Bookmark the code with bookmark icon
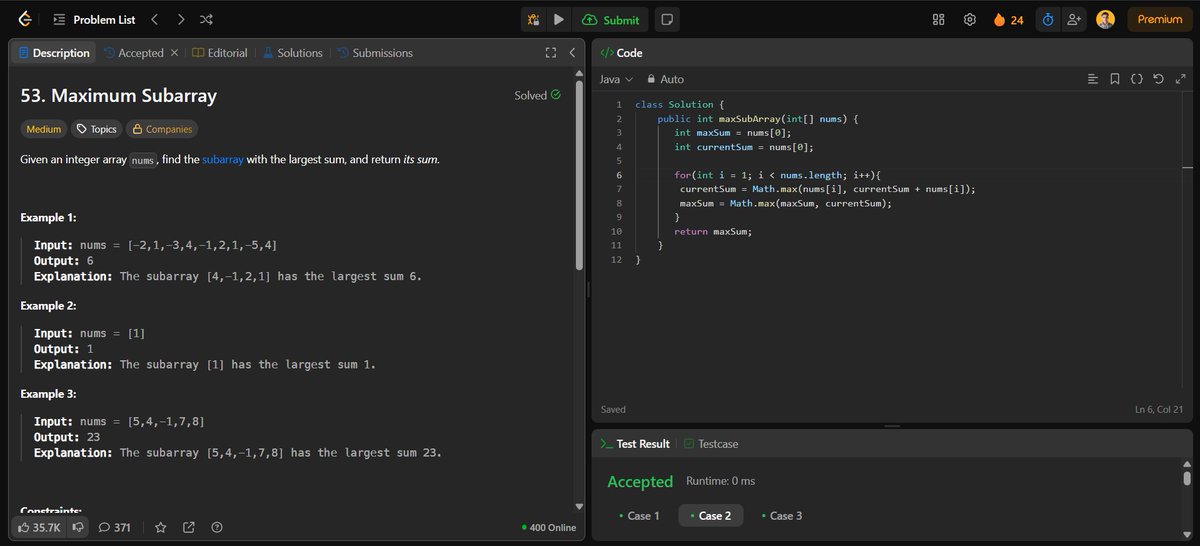This screenshot has width=1200, height=546. click(x=1114, y=79)
